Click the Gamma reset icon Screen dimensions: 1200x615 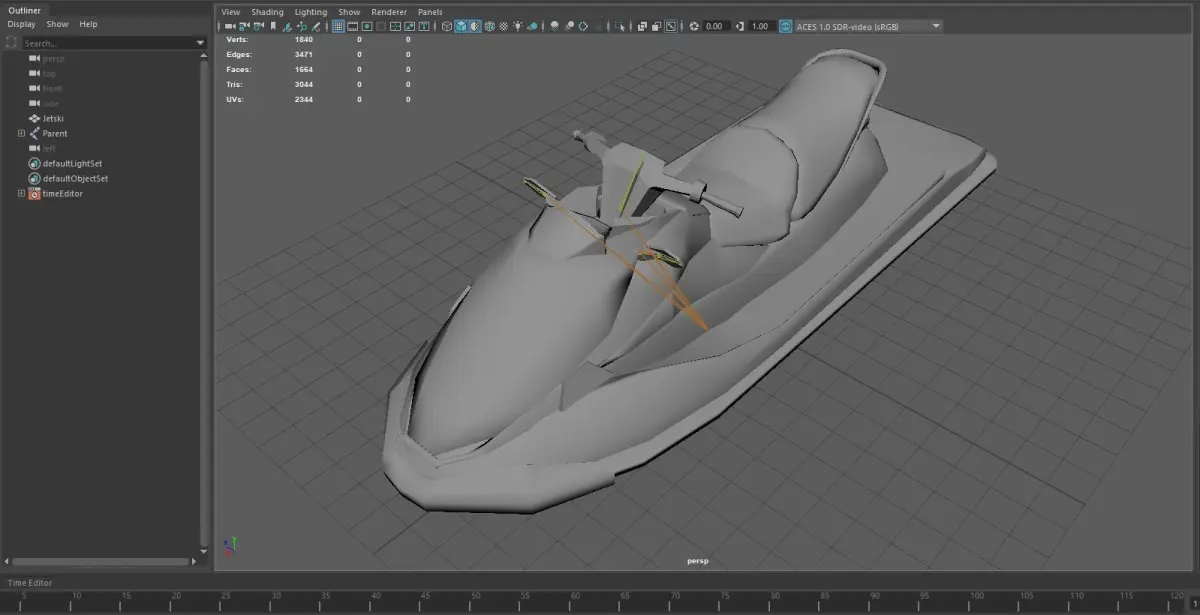click(x=739, y=26)
